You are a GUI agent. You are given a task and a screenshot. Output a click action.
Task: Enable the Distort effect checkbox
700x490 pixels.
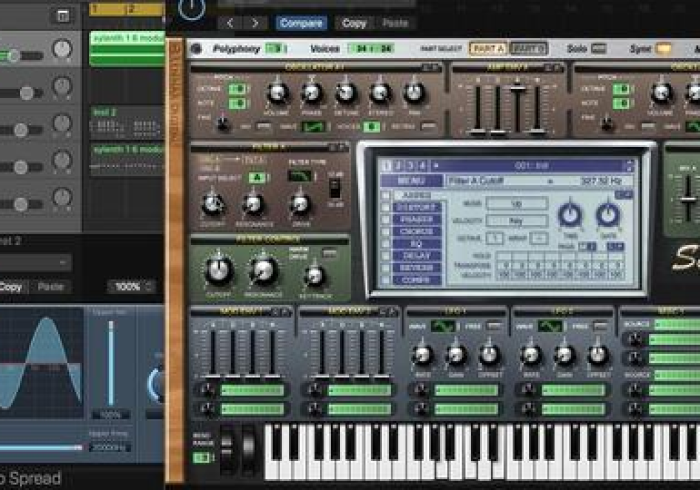pyautogui.click(x=386, y=208)
